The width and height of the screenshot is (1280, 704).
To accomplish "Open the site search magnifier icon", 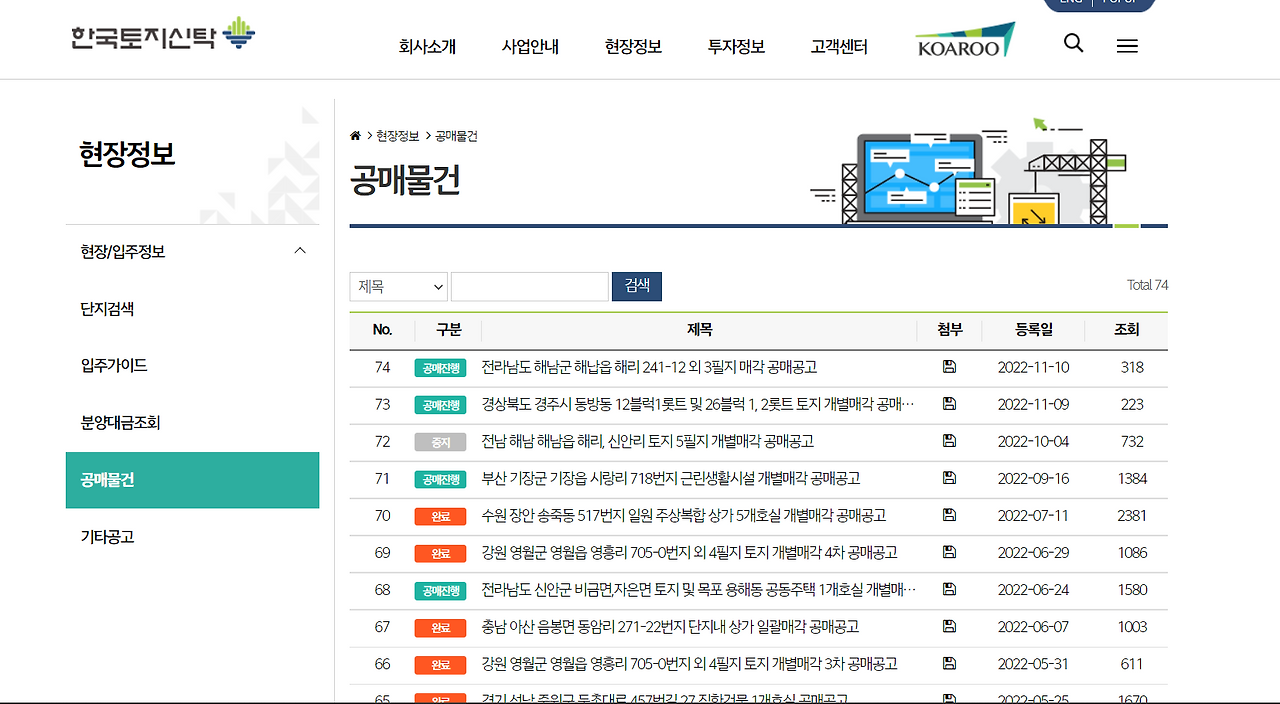I will tap(1073, 44).
